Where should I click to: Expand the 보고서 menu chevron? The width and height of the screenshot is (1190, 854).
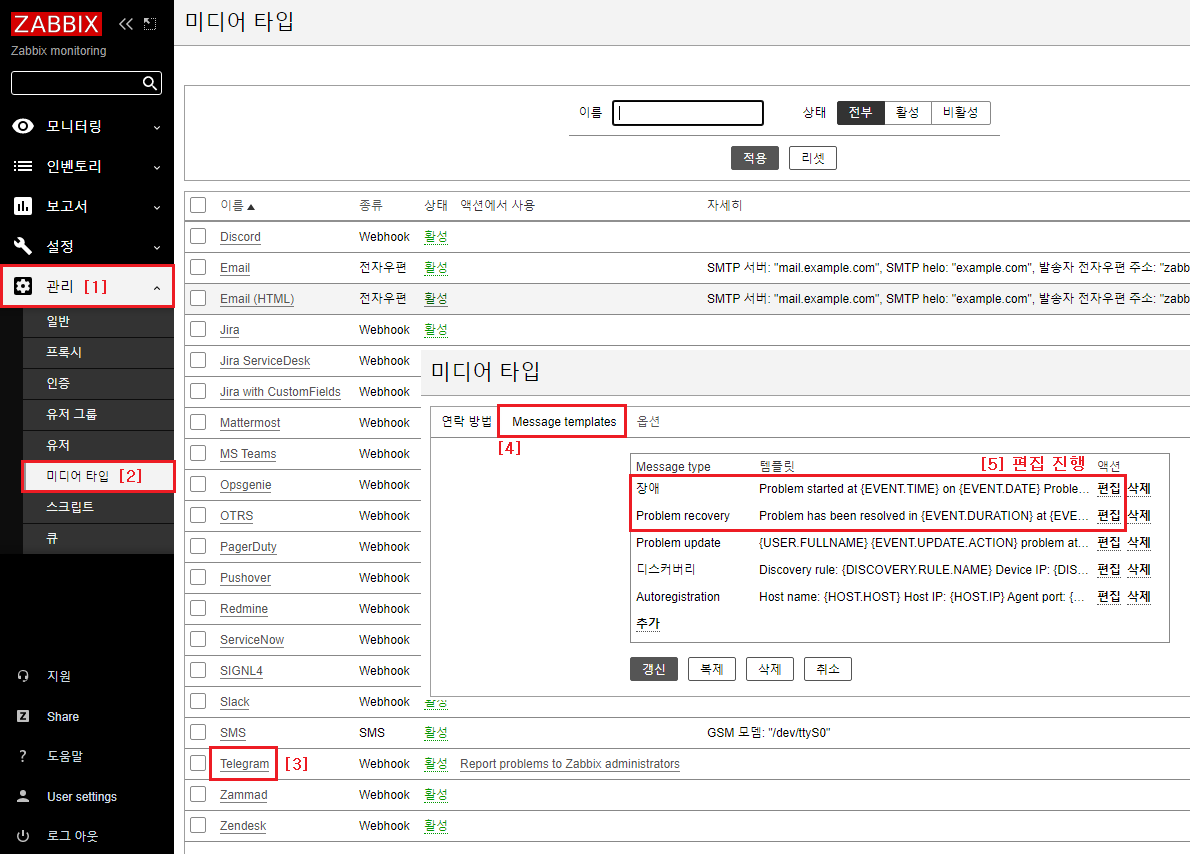(157, 207)
